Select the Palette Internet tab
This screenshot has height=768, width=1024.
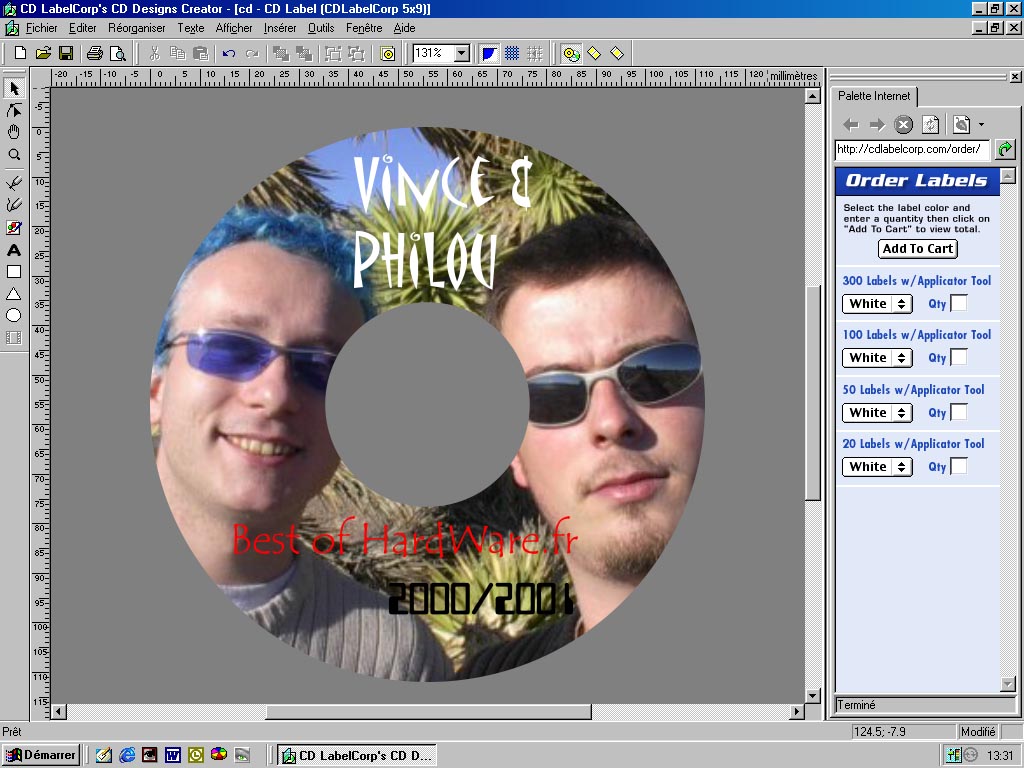tap(874, 96)
